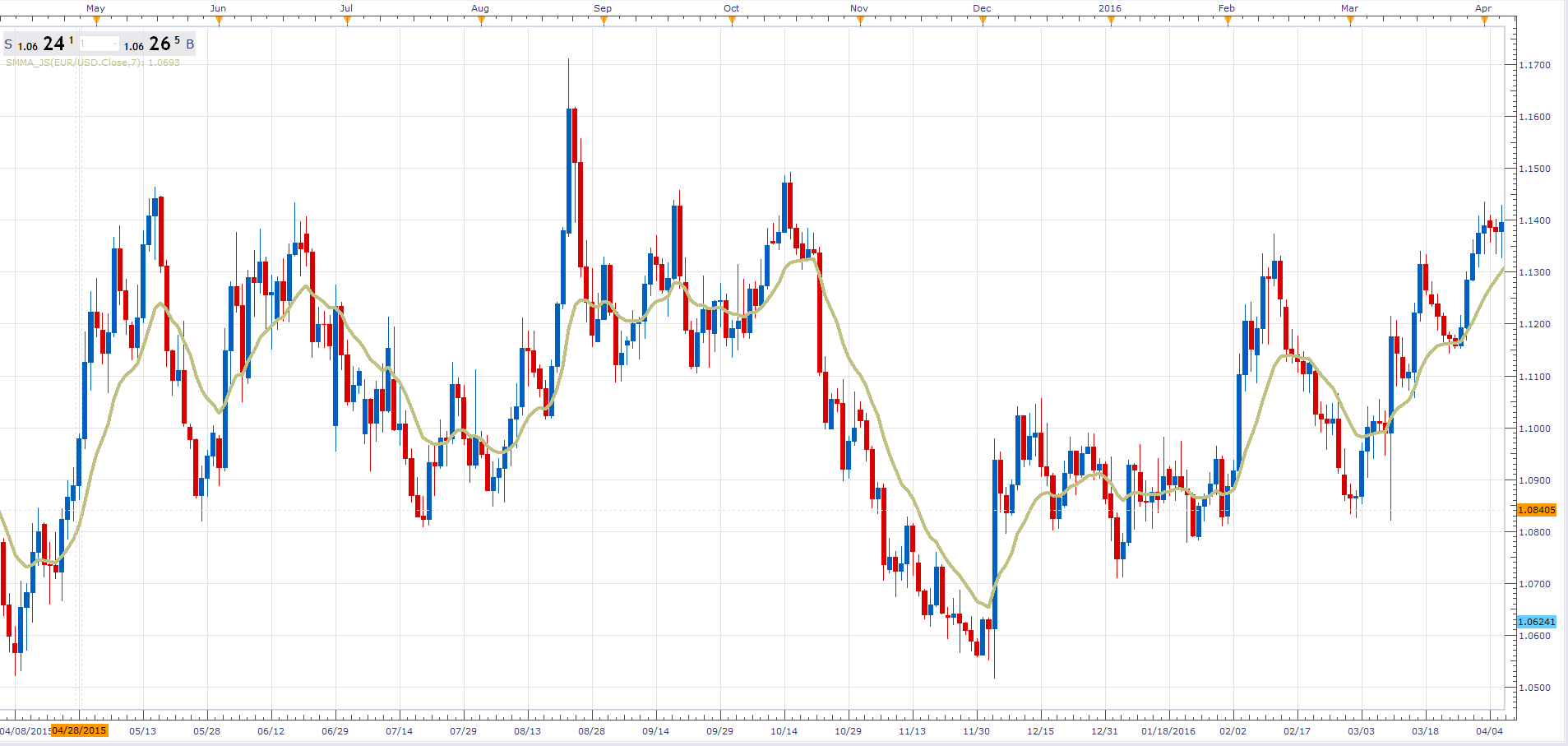Click the 07/14 date label

[400, 731]
